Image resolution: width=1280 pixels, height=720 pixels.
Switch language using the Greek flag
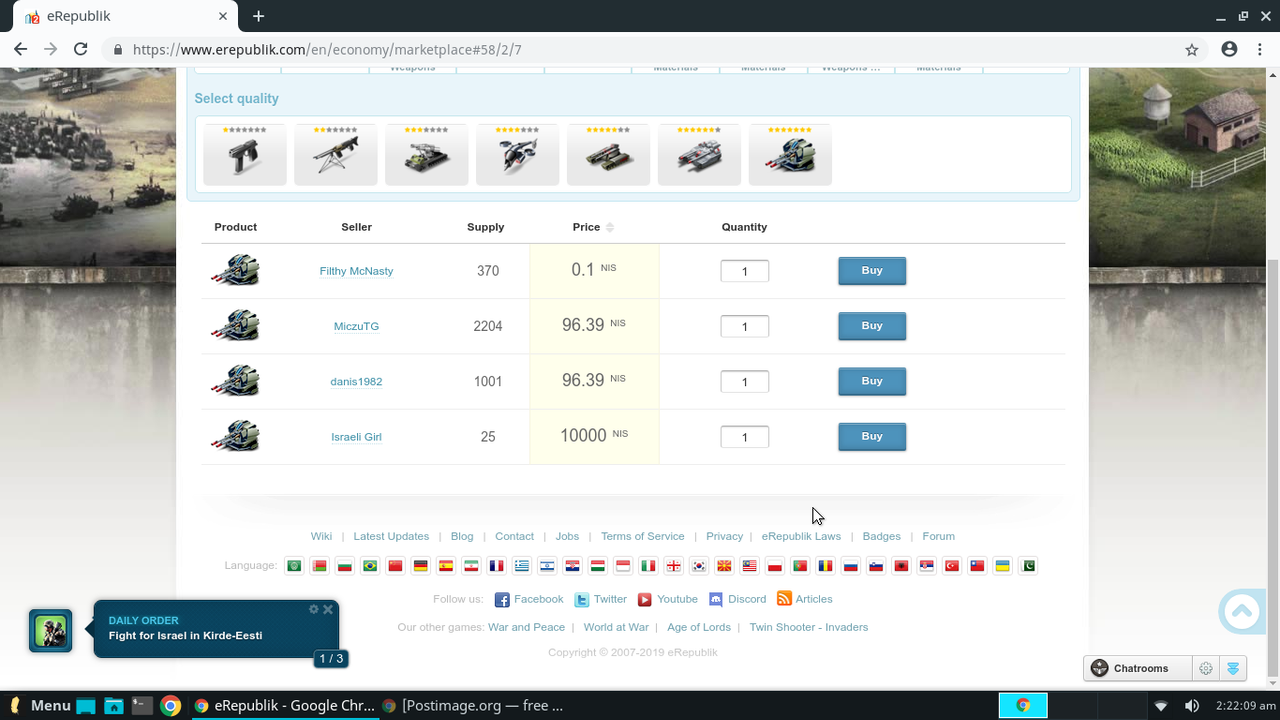(522, 566)
